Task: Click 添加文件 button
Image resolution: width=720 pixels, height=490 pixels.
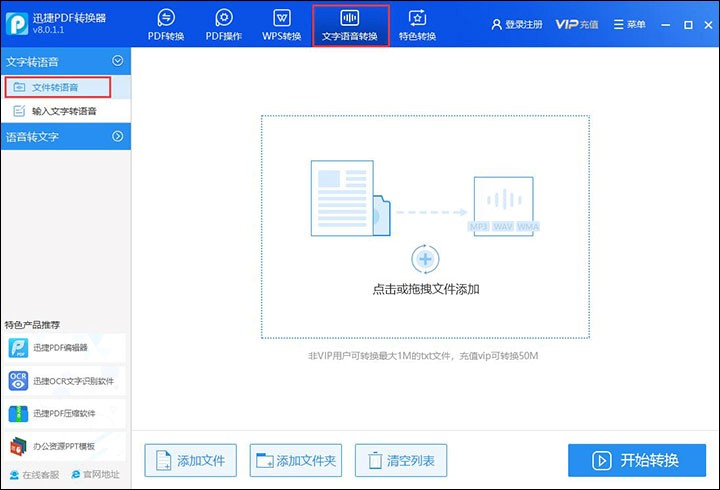Action: pyautogui.click(x=191, y=460)
